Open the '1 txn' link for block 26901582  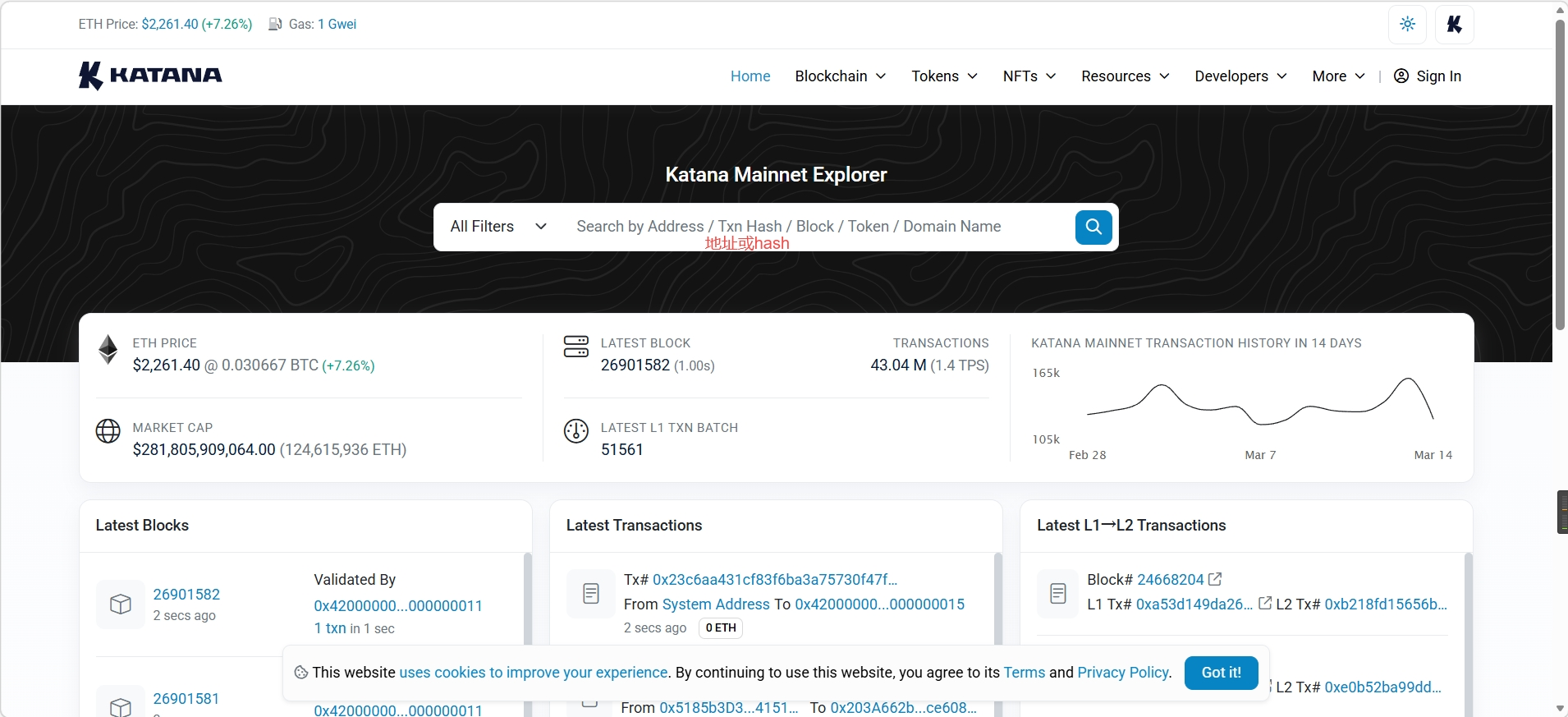pos(330,628)
